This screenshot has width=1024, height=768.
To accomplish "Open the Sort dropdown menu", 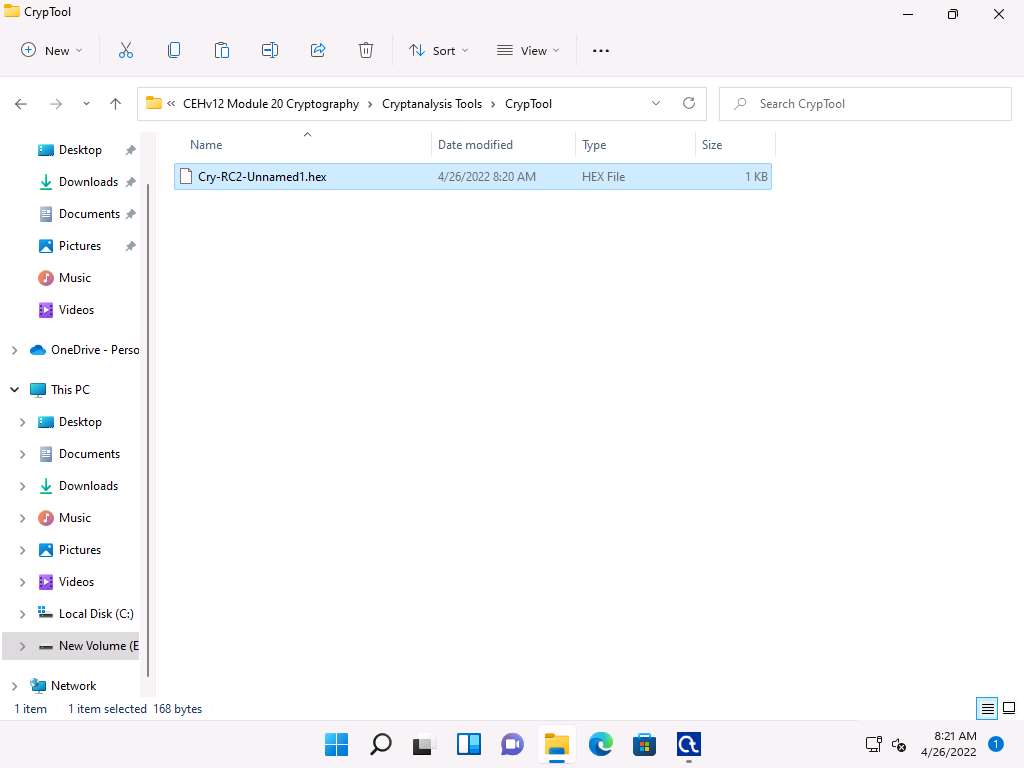I will click(x=438, y=50).
